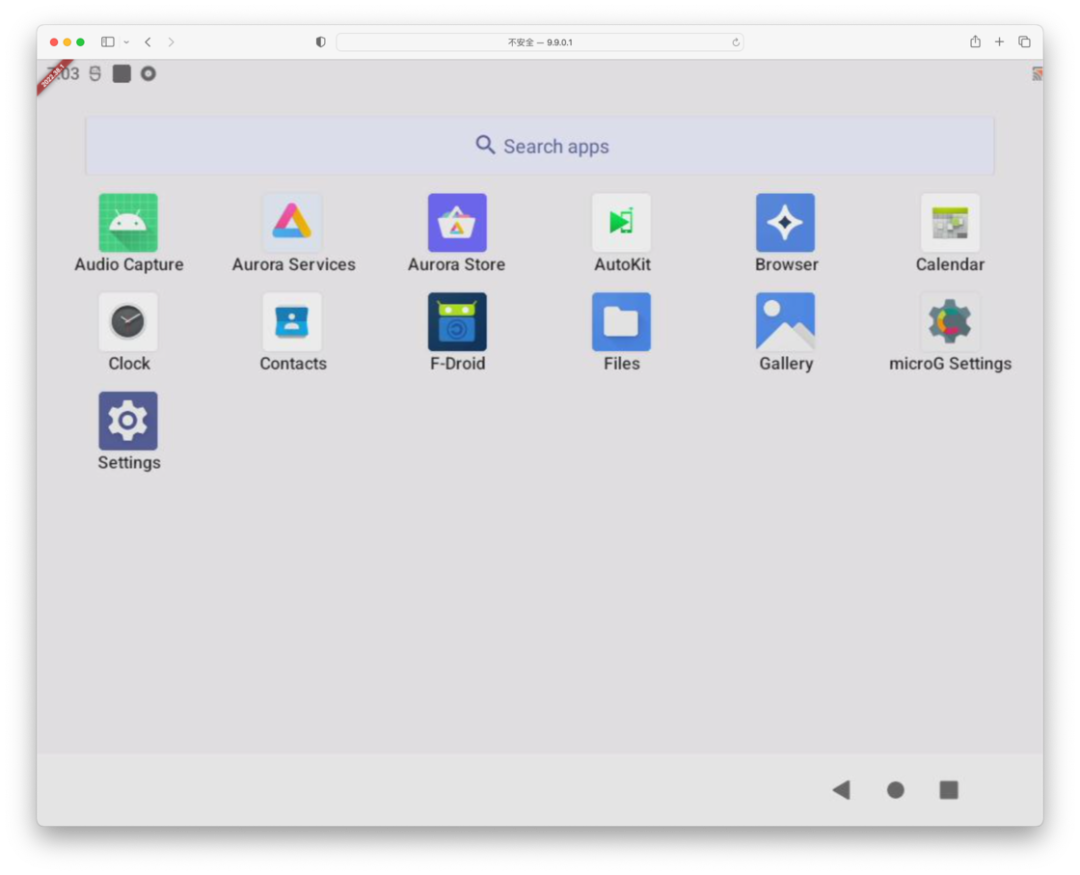Viewport: 1080px width, 875px height.
Task: Click the square status bar icon
Action: pos(122,74)
